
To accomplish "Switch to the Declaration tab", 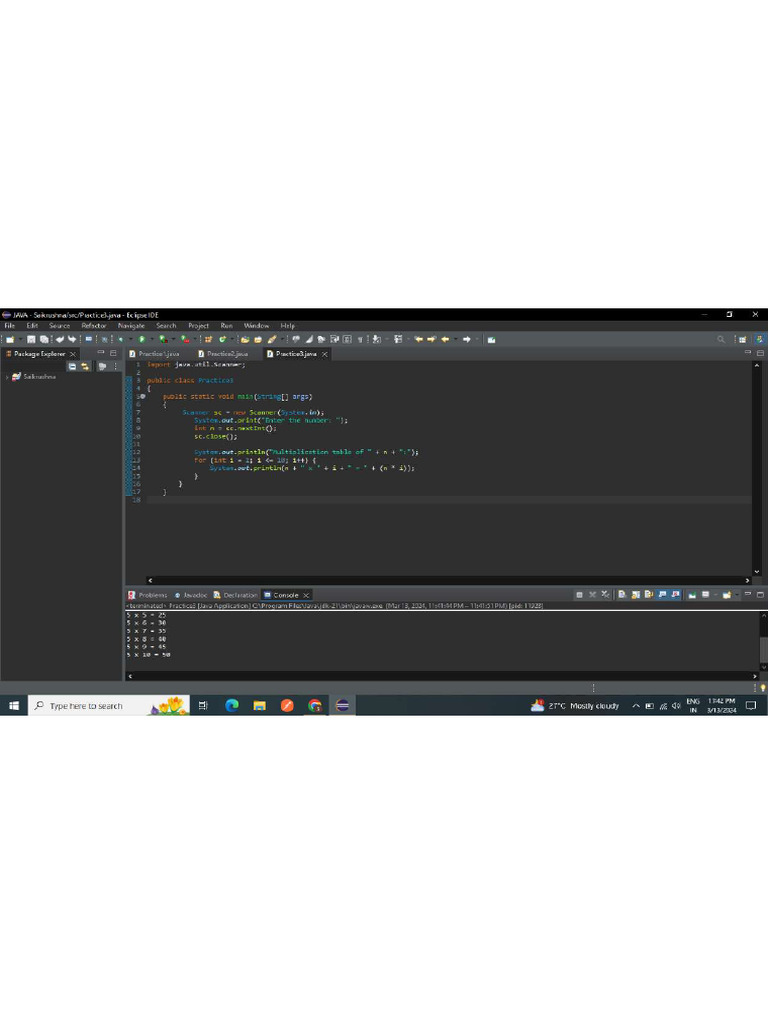I will tap(236, 595).
